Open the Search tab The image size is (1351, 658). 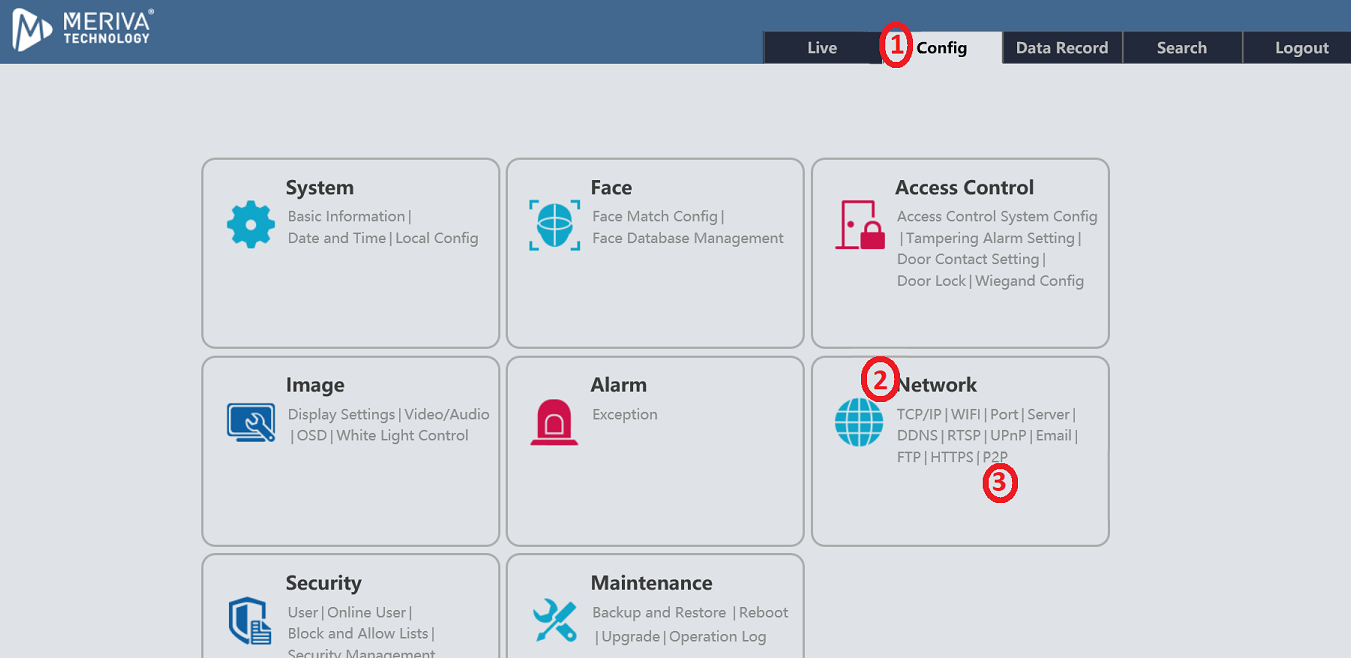(1181, 48)
